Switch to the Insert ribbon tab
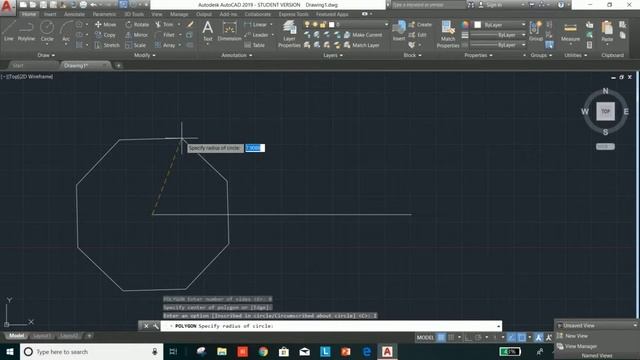This screenshot has height=360, width=640. point(50,14)
